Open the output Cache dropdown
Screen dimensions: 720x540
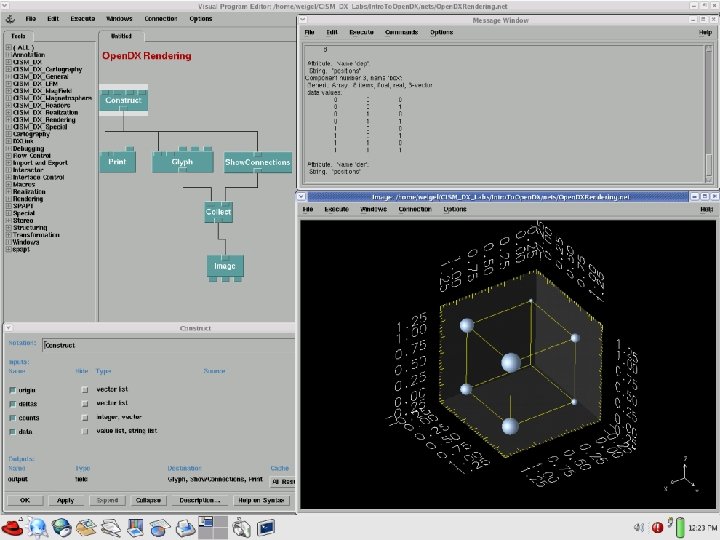pyautogui.click(x=282, y=481)
